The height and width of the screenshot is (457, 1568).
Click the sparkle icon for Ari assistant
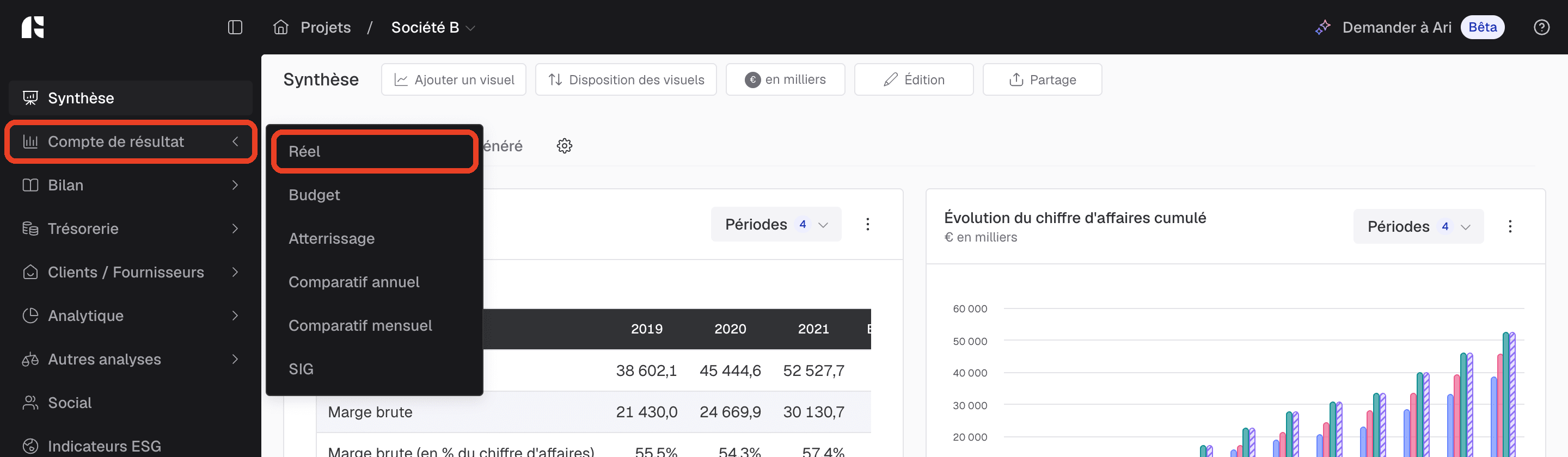tap(1322, 27)
